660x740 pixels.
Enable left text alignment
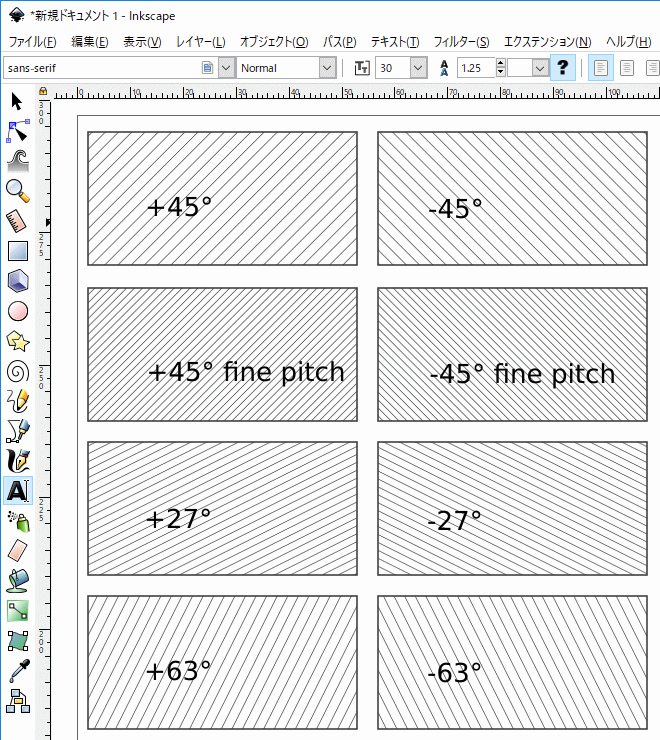point(601,68)
